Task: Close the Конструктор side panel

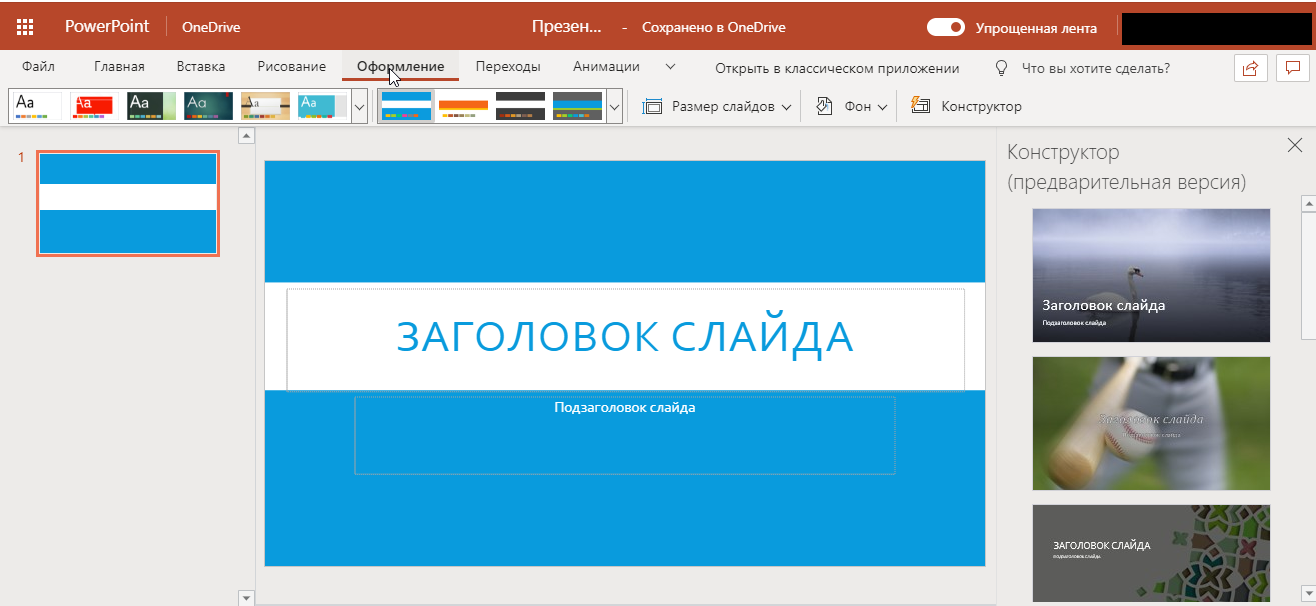Action: click(x=1295, y=146)
